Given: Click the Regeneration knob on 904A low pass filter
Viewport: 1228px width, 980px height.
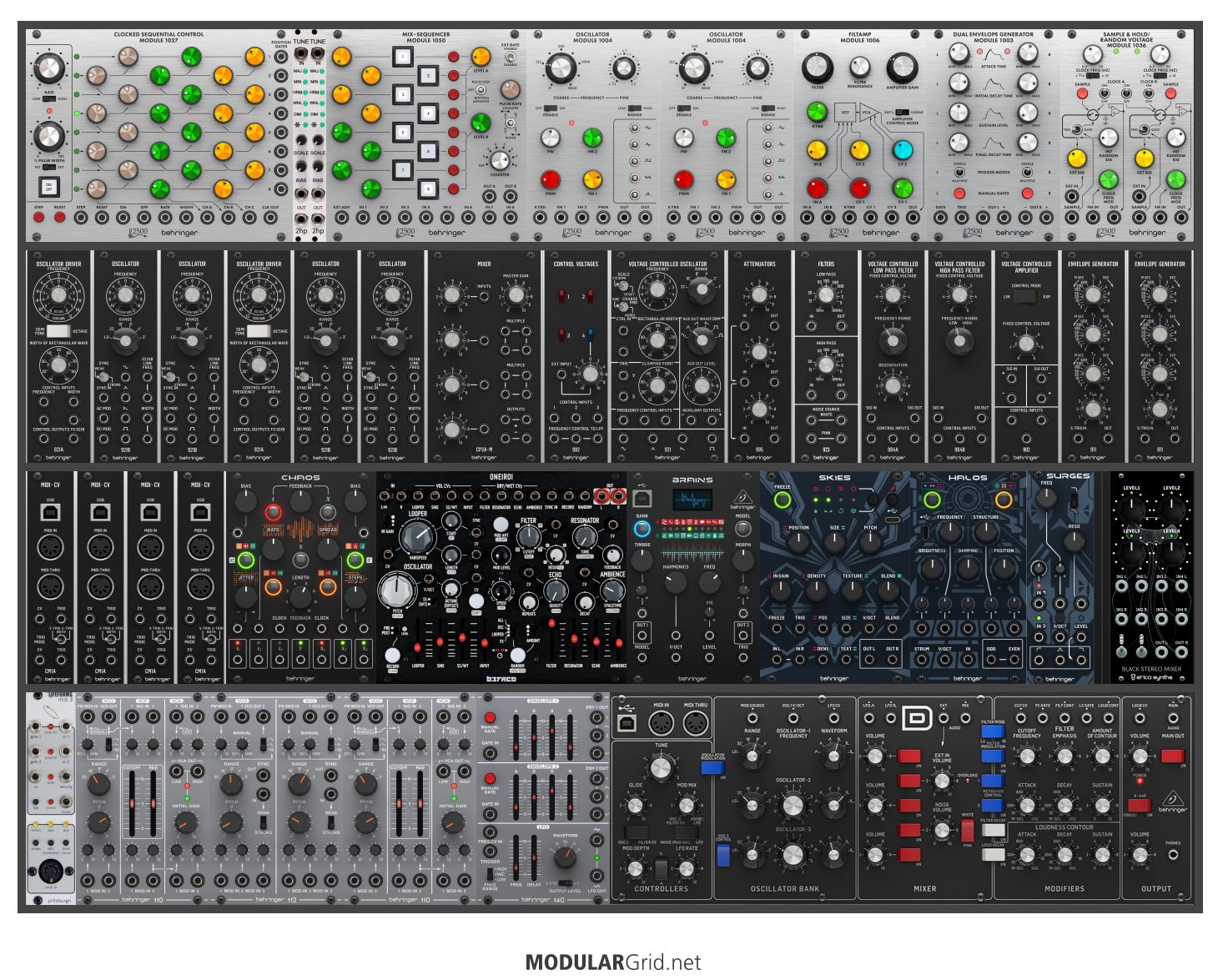Looking at the screenshot, I should (x=893, y=385).
